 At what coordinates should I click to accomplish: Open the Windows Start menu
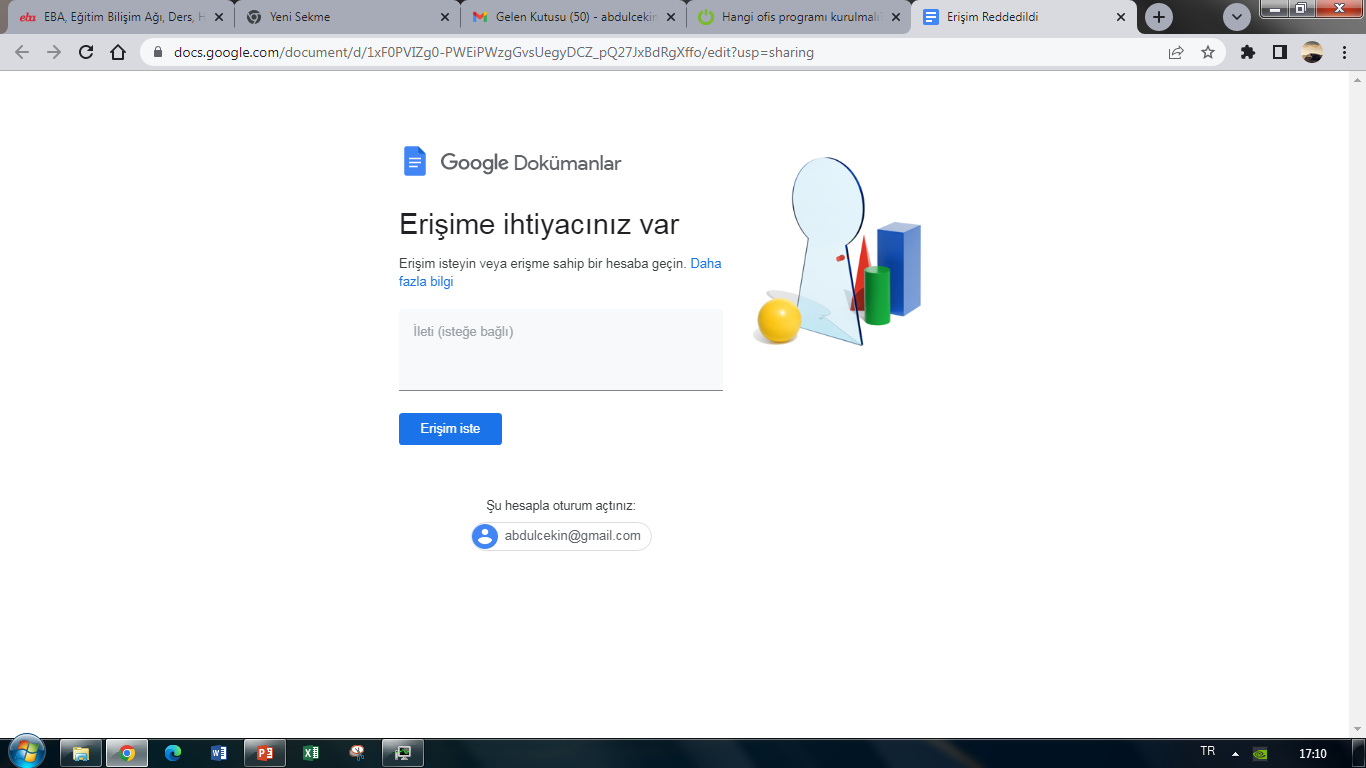click(x=26, y=752)
